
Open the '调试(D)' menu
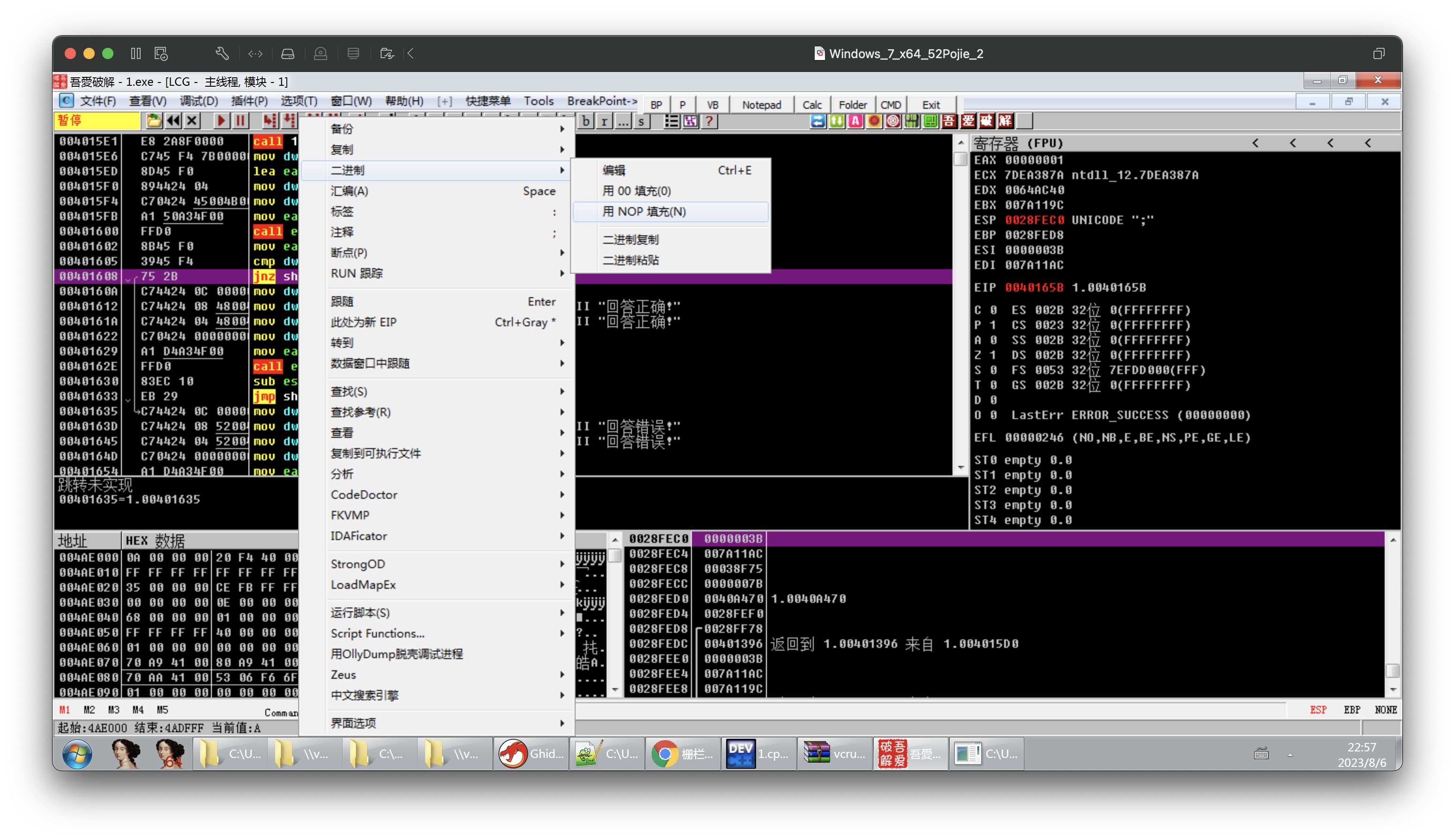coord(198,101)
